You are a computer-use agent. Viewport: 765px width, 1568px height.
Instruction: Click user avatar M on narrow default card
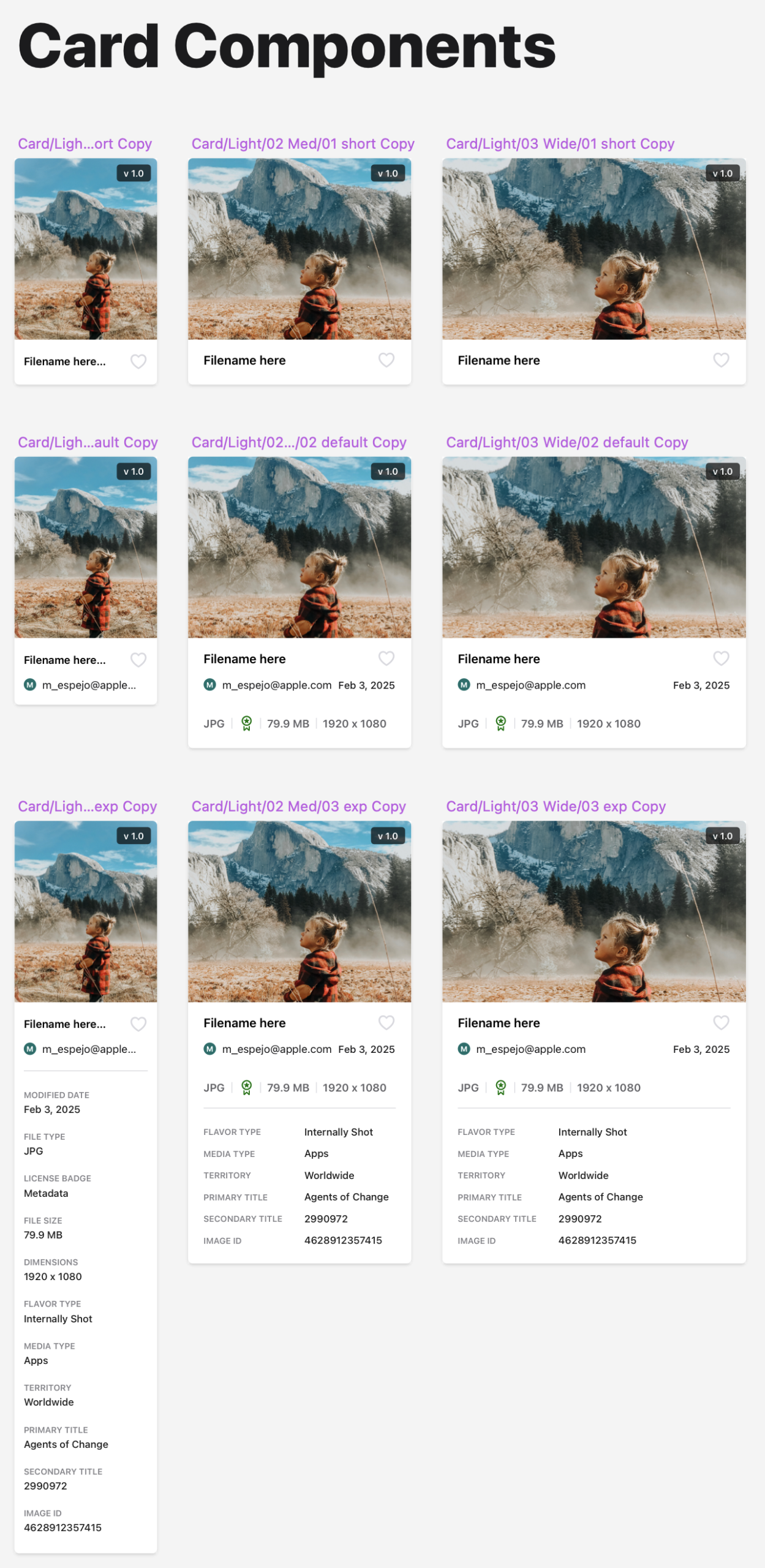30,685
